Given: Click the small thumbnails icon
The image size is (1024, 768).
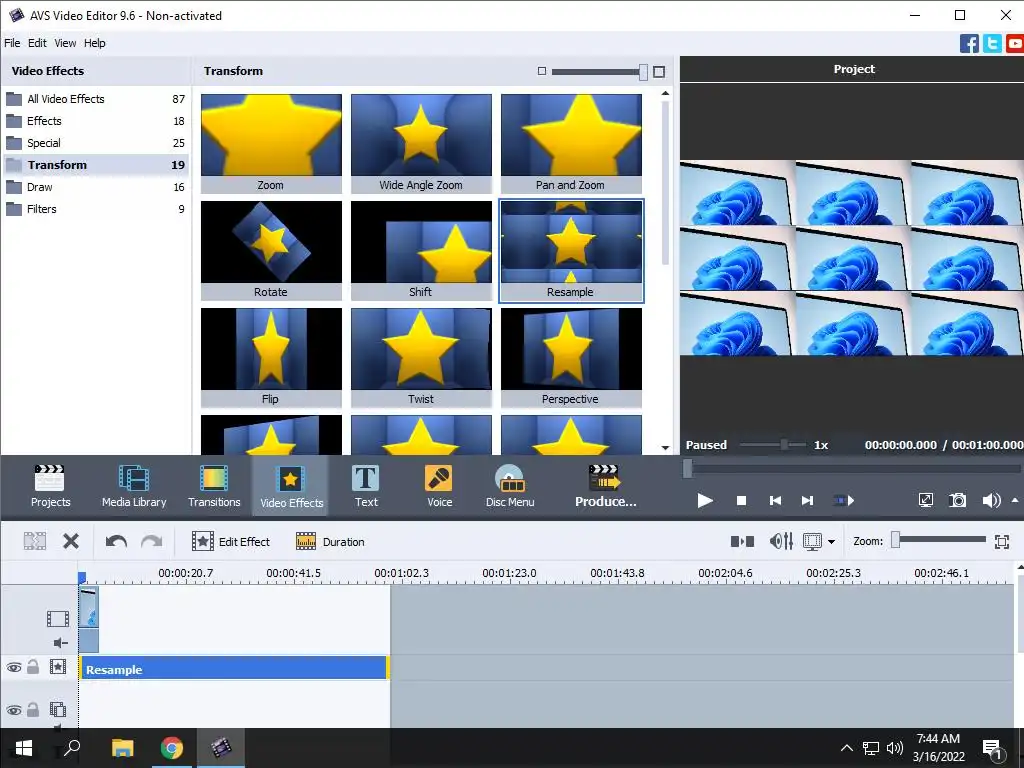Looking at the screenshot, I should pyautogui.click(x=541, y=71).
